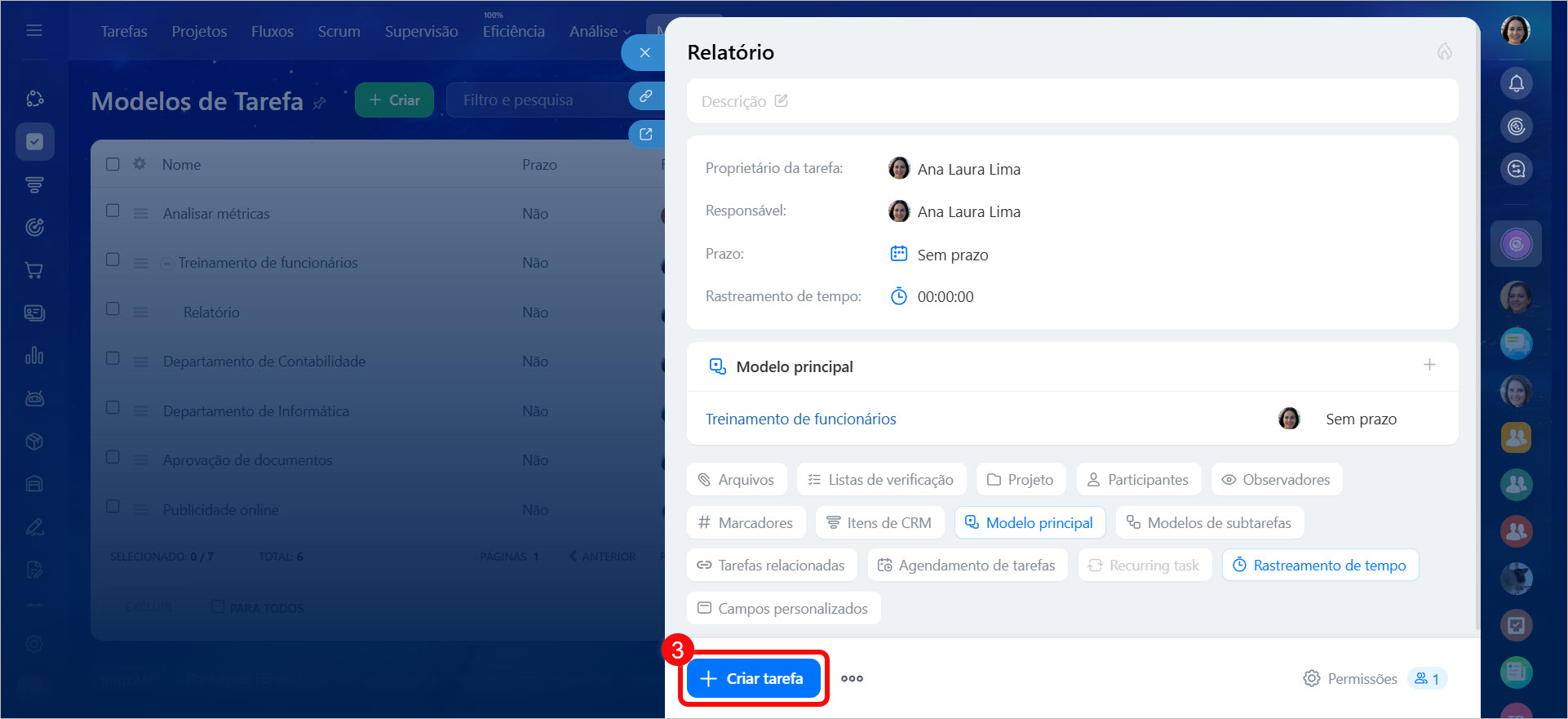Open the three-dots more options menu
The height and width of the screenshot is (719, 1568).
coord(852,678)
